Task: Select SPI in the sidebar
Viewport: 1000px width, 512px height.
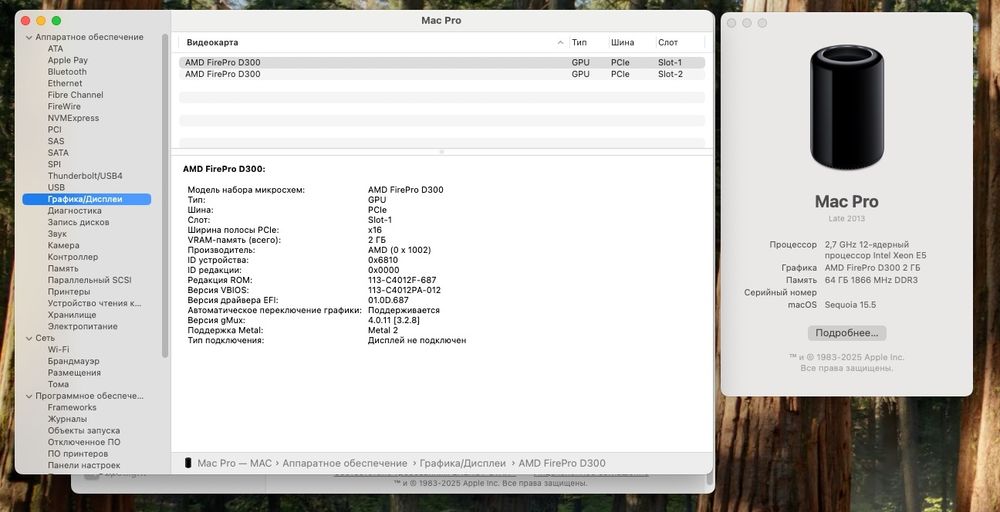Action: pyautogui.click(x=54, y=164)
